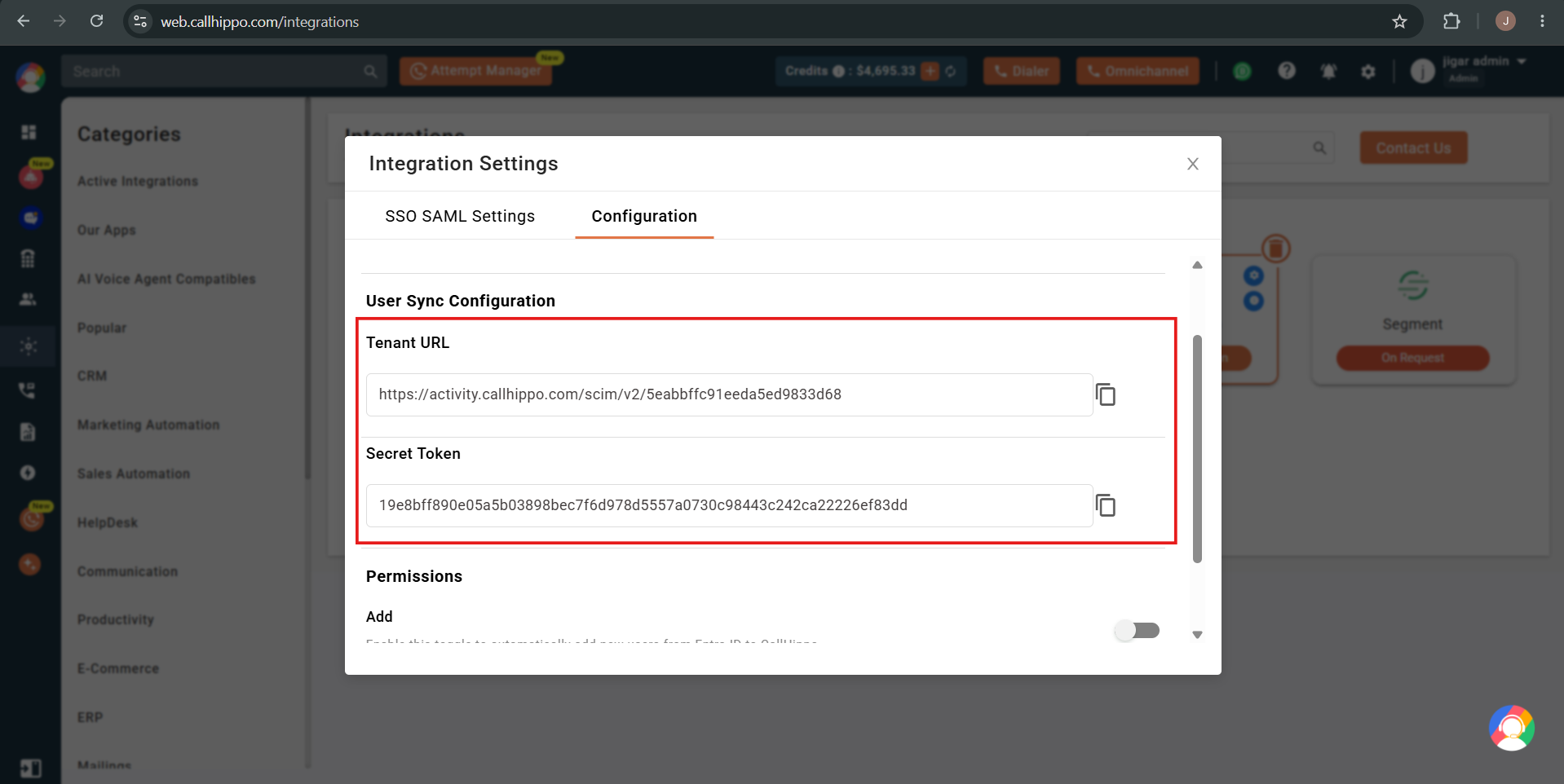
Task: Bookmark this page with the star
Action: tap(1399, 22)
